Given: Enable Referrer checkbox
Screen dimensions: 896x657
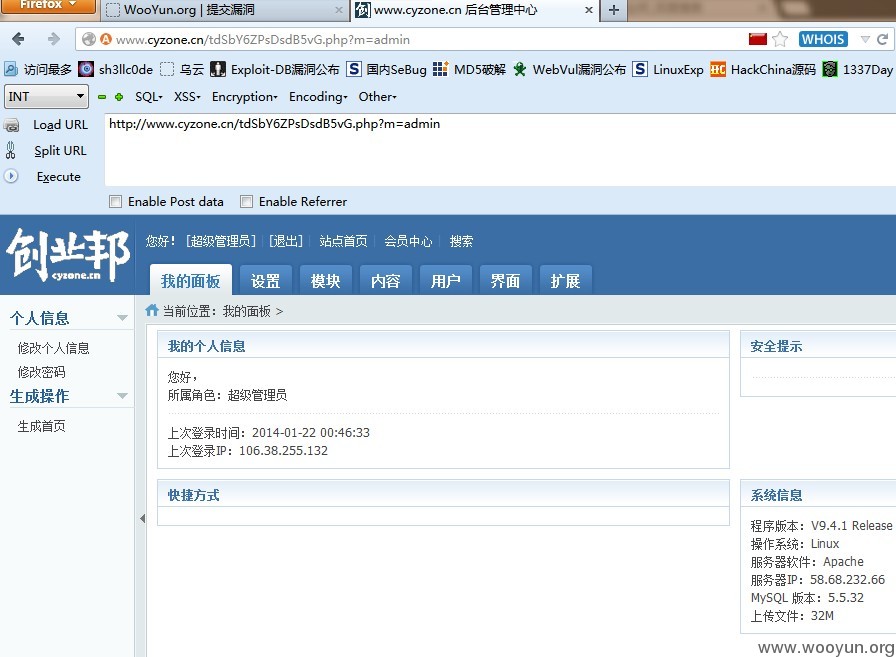Looking at the screenshot, I should (246, 202).
